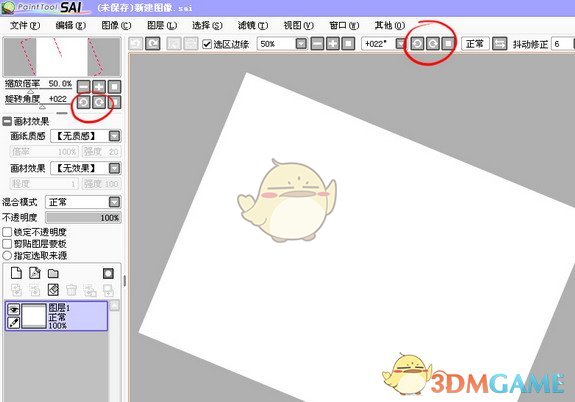Click the 抖动修正 value field
This screenshot has width=575, height=402.
[563, 44]
